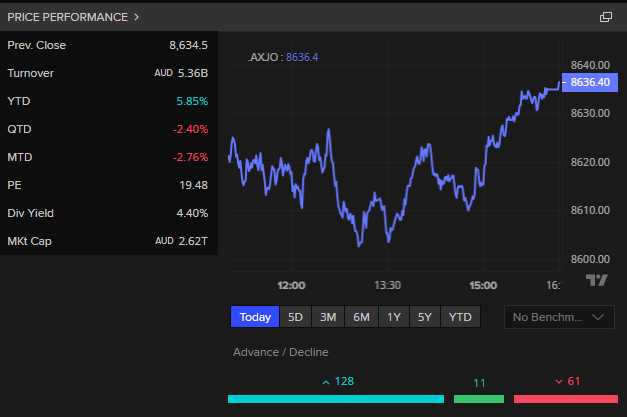The height and width of the screenshot is (417, 627).
Task: Switch chart to 5D range
Action: [x=295, y=317]
